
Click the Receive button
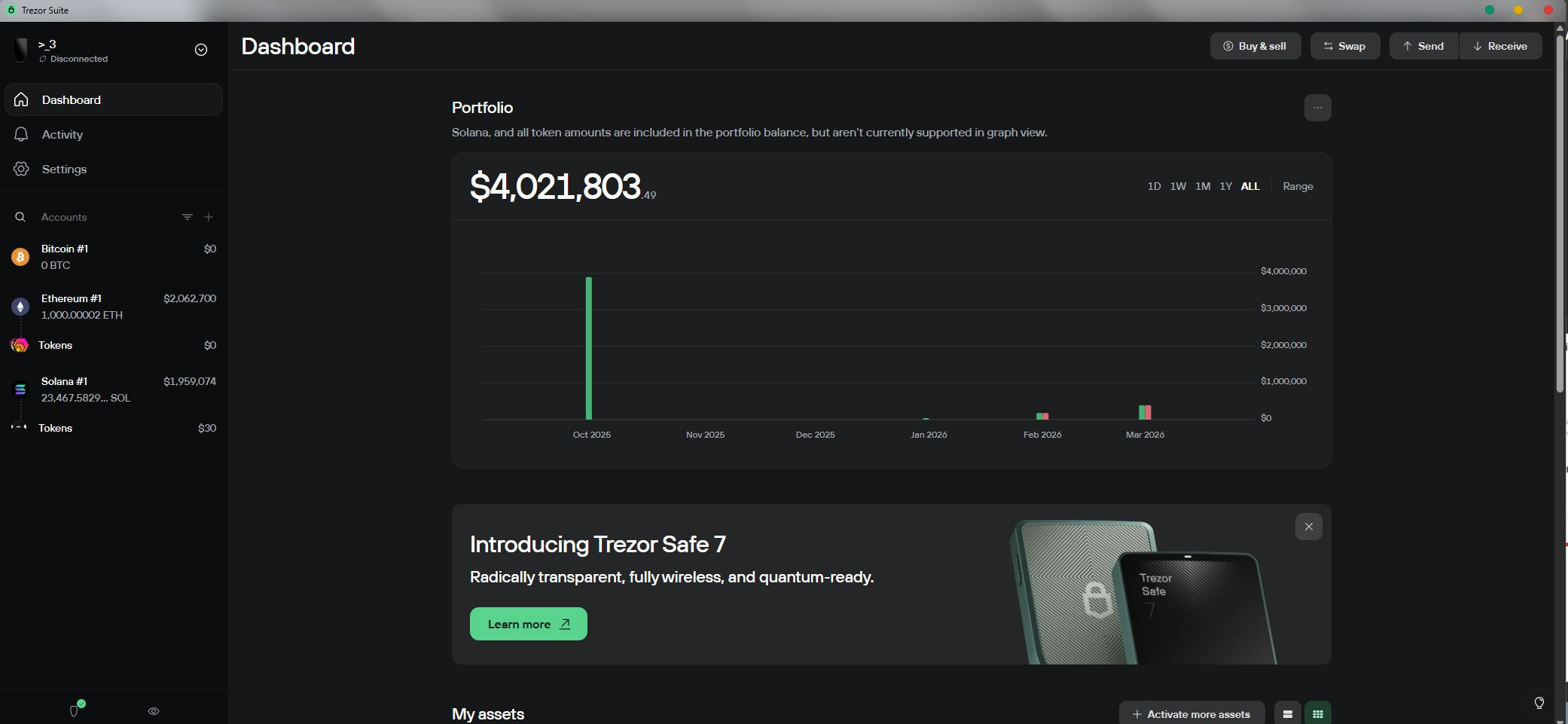tap(1501, 46)
